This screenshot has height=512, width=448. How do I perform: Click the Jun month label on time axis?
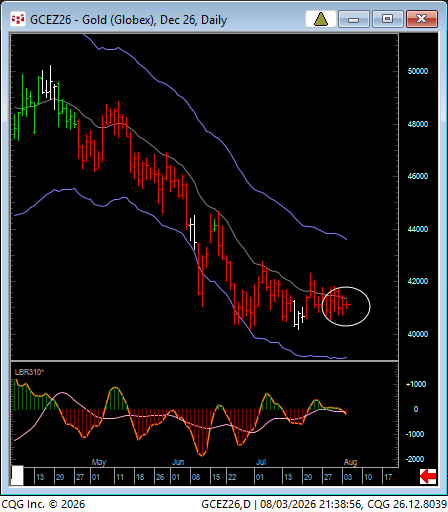tap(178, 462)
